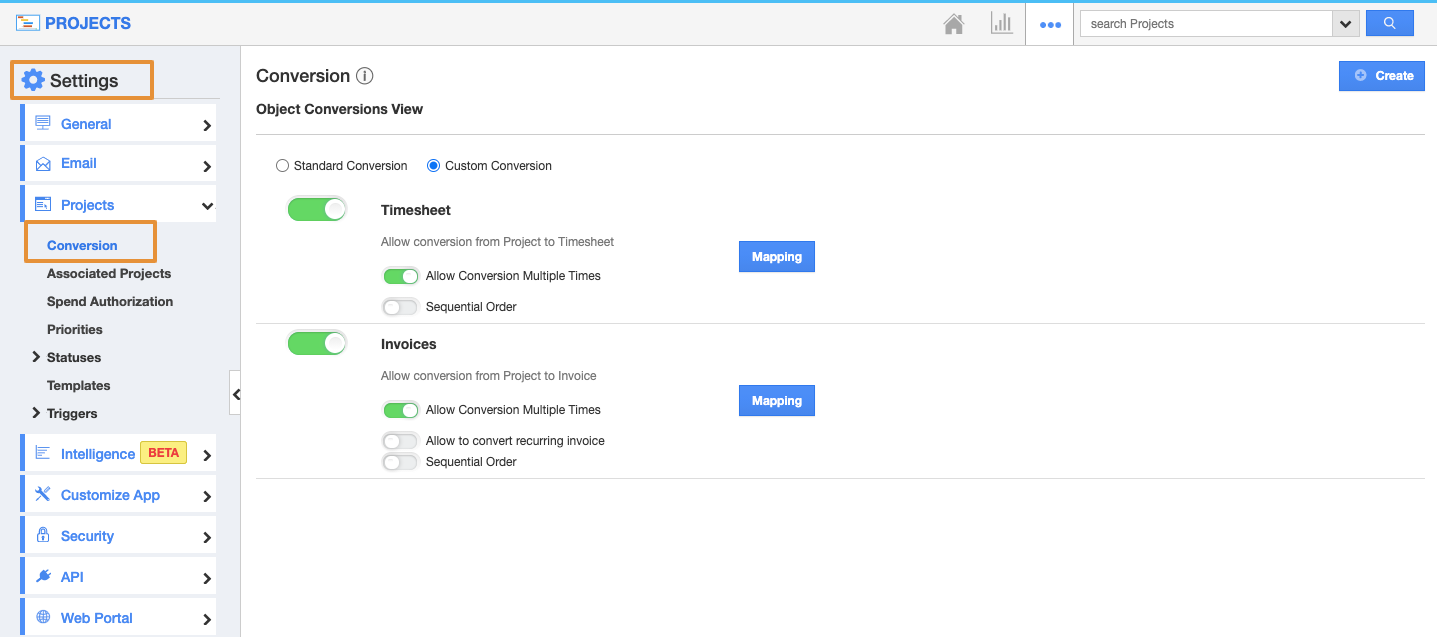
Task: Click the Settings gear icon
Action: [33, 81]
